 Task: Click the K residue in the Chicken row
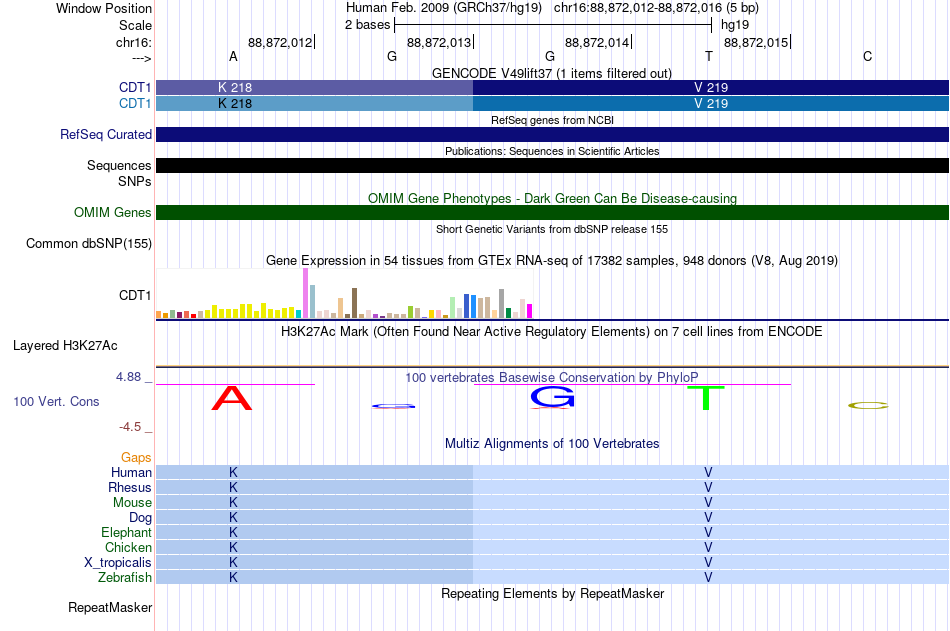point(233,547)
